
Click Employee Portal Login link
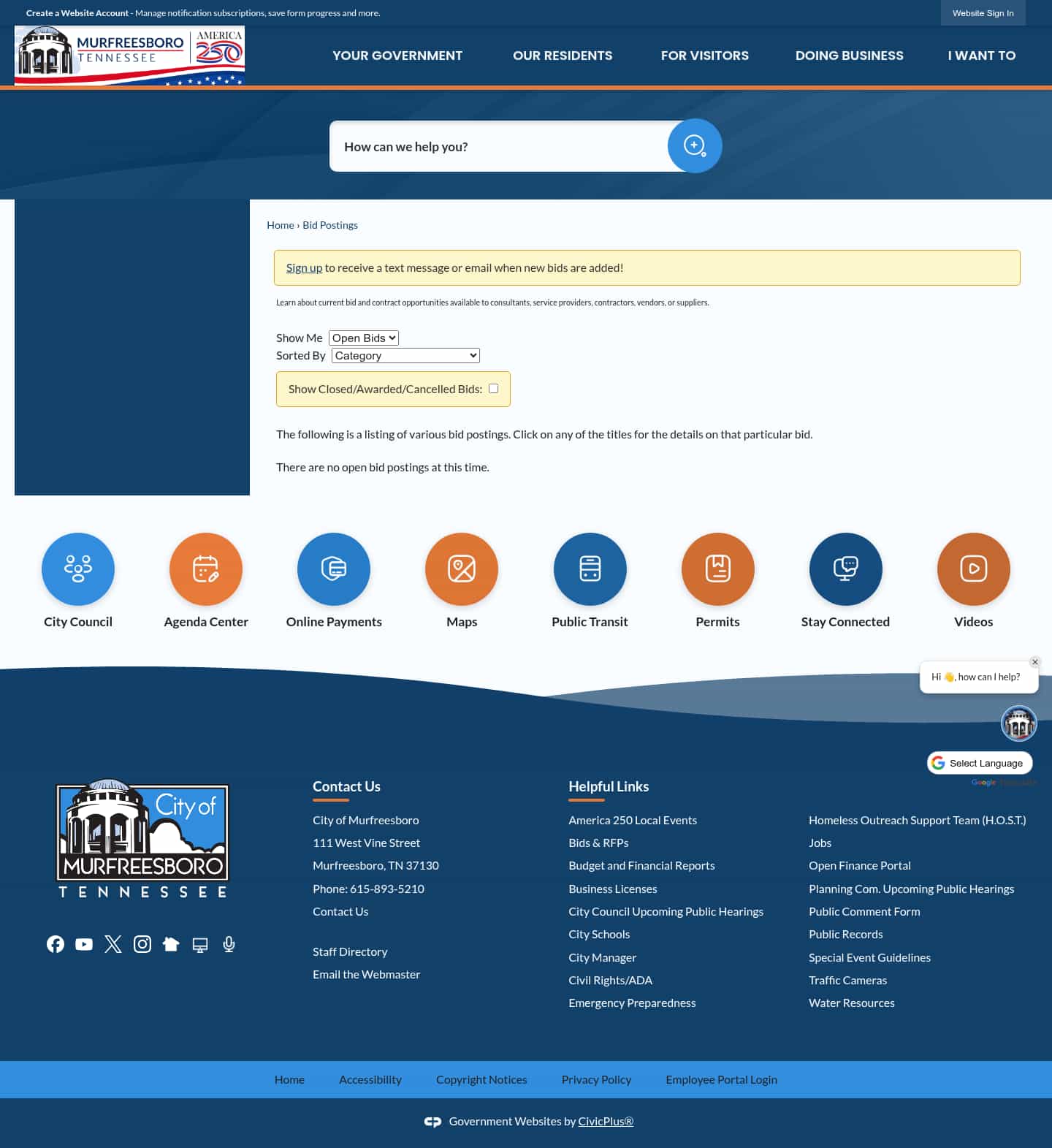tap(721, 1079)
